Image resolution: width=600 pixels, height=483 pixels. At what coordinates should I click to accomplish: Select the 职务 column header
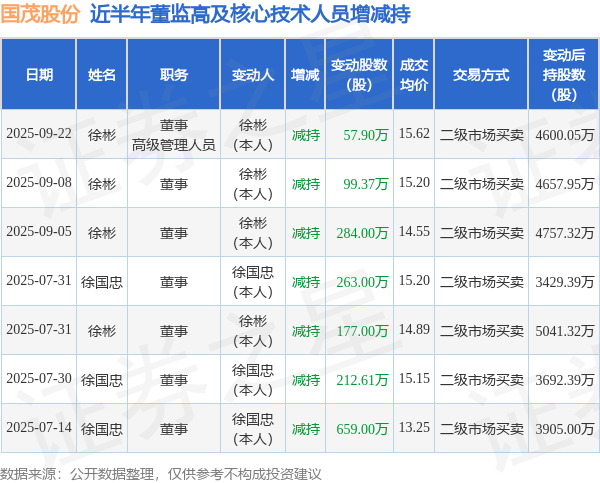[x=174, y=75]
